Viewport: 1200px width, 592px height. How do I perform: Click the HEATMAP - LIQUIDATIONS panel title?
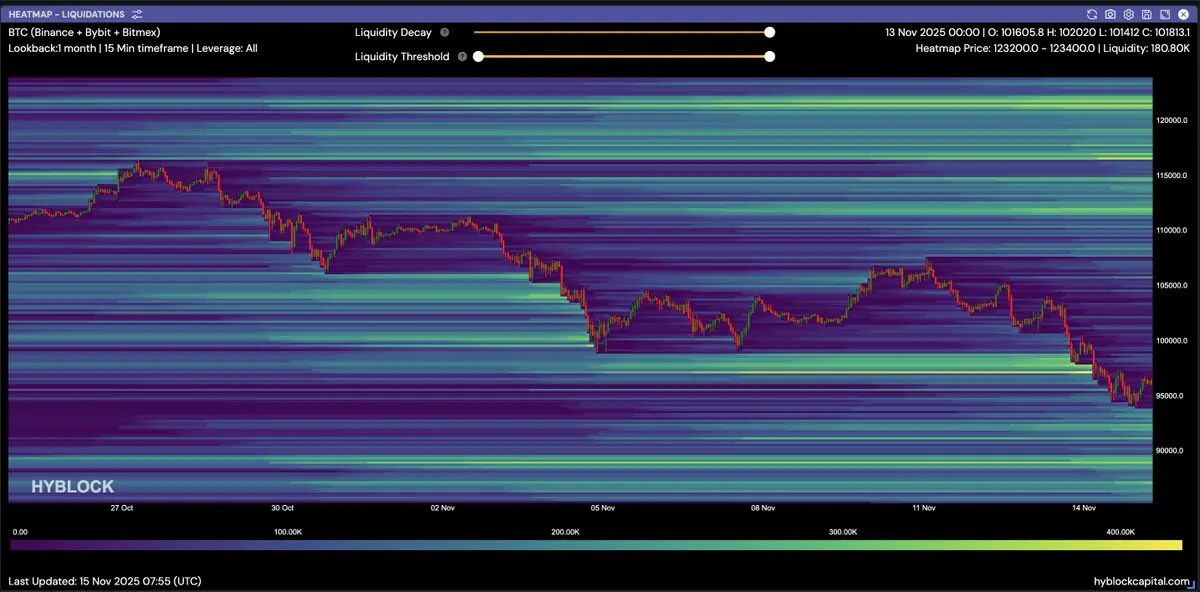(x=66, y=15)
